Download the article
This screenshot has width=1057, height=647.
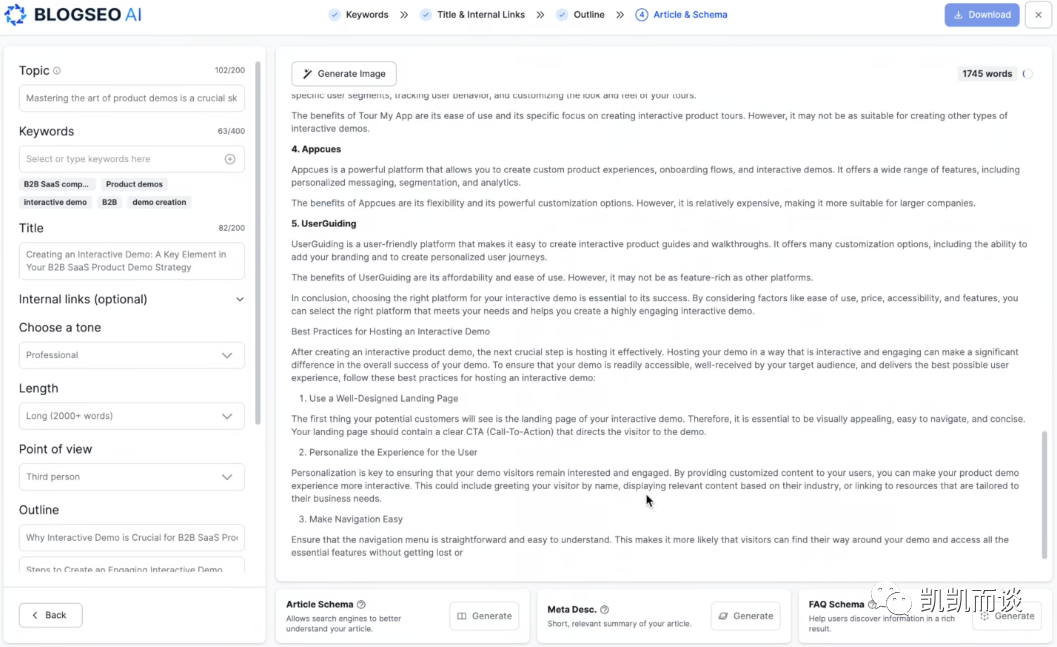click(x=982, y=15)
